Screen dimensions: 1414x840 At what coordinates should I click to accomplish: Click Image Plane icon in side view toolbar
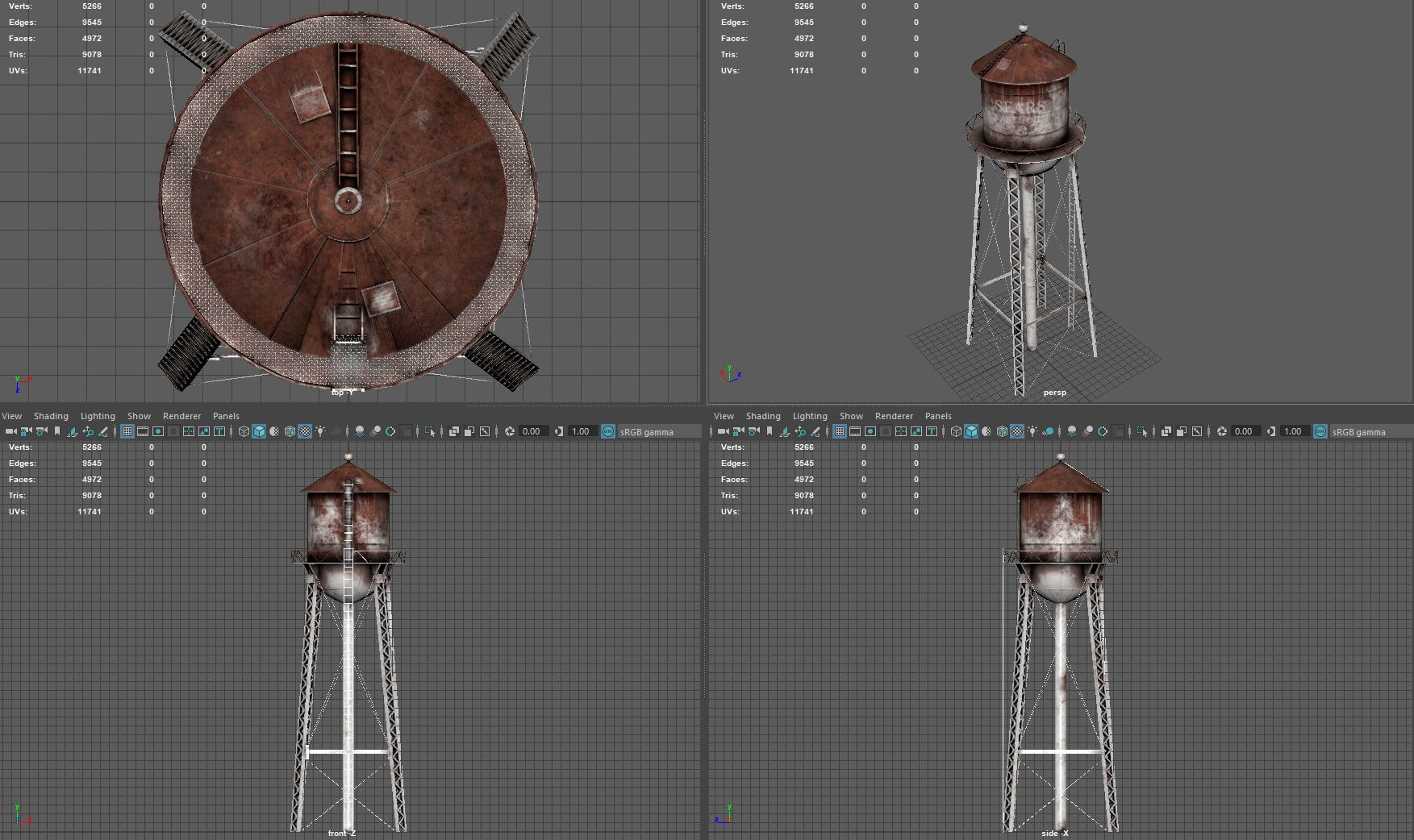point(785,431)
